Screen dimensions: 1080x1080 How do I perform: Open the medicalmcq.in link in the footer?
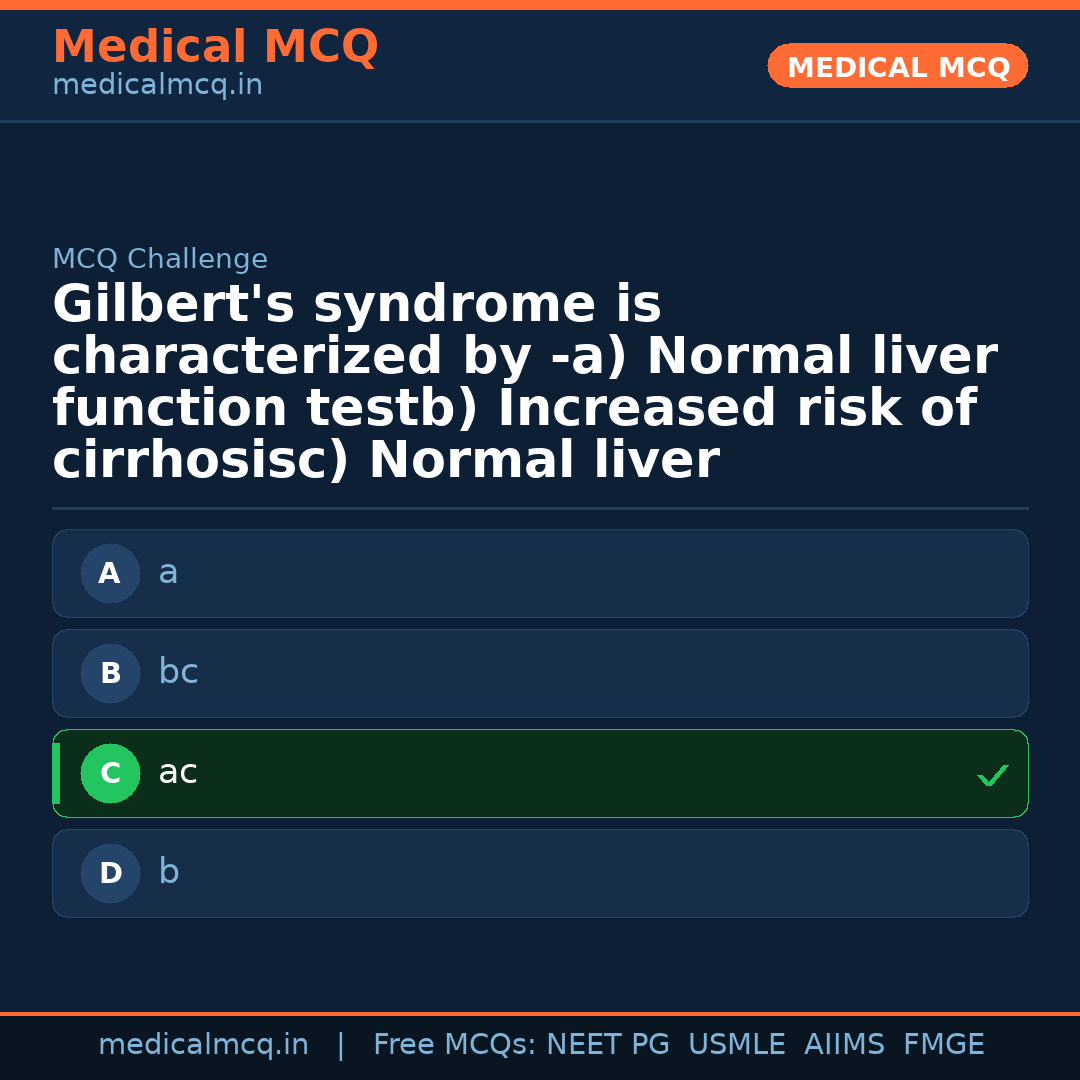tap(203, 1045)
